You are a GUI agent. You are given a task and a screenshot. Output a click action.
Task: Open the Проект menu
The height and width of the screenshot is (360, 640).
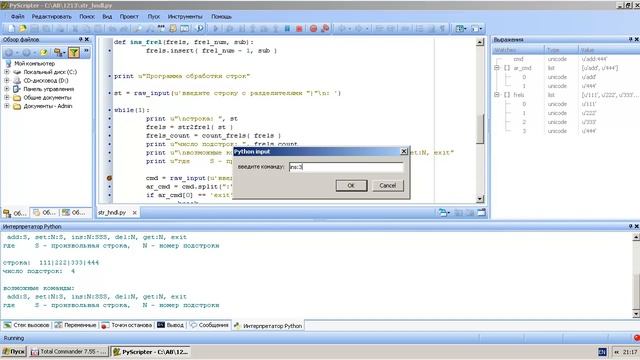click(129, 17)
